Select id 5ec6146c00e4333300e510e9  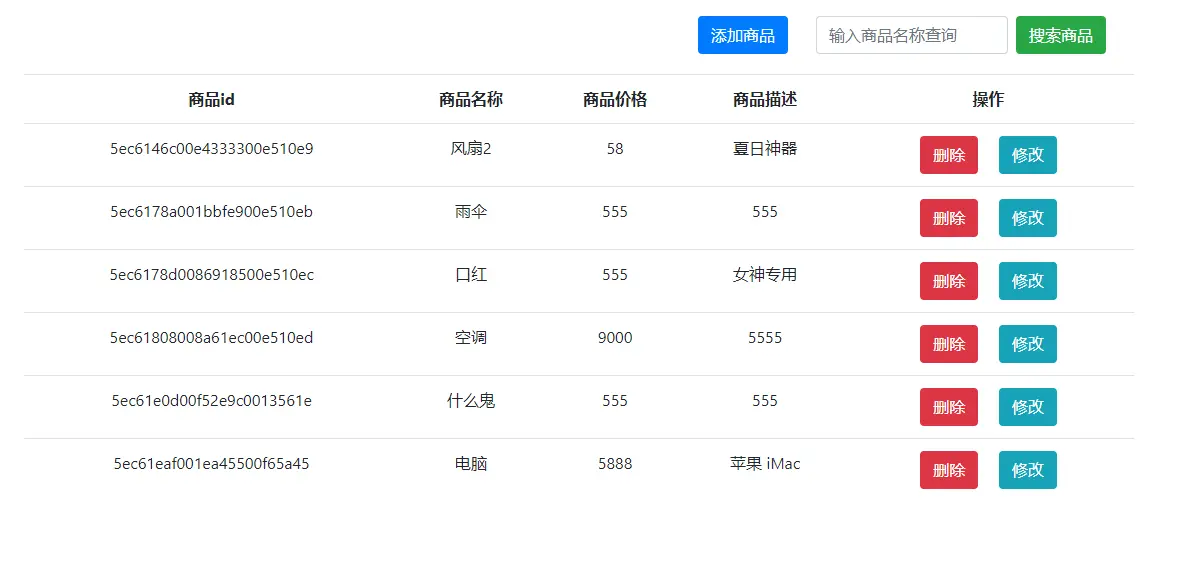coord(211,149)
